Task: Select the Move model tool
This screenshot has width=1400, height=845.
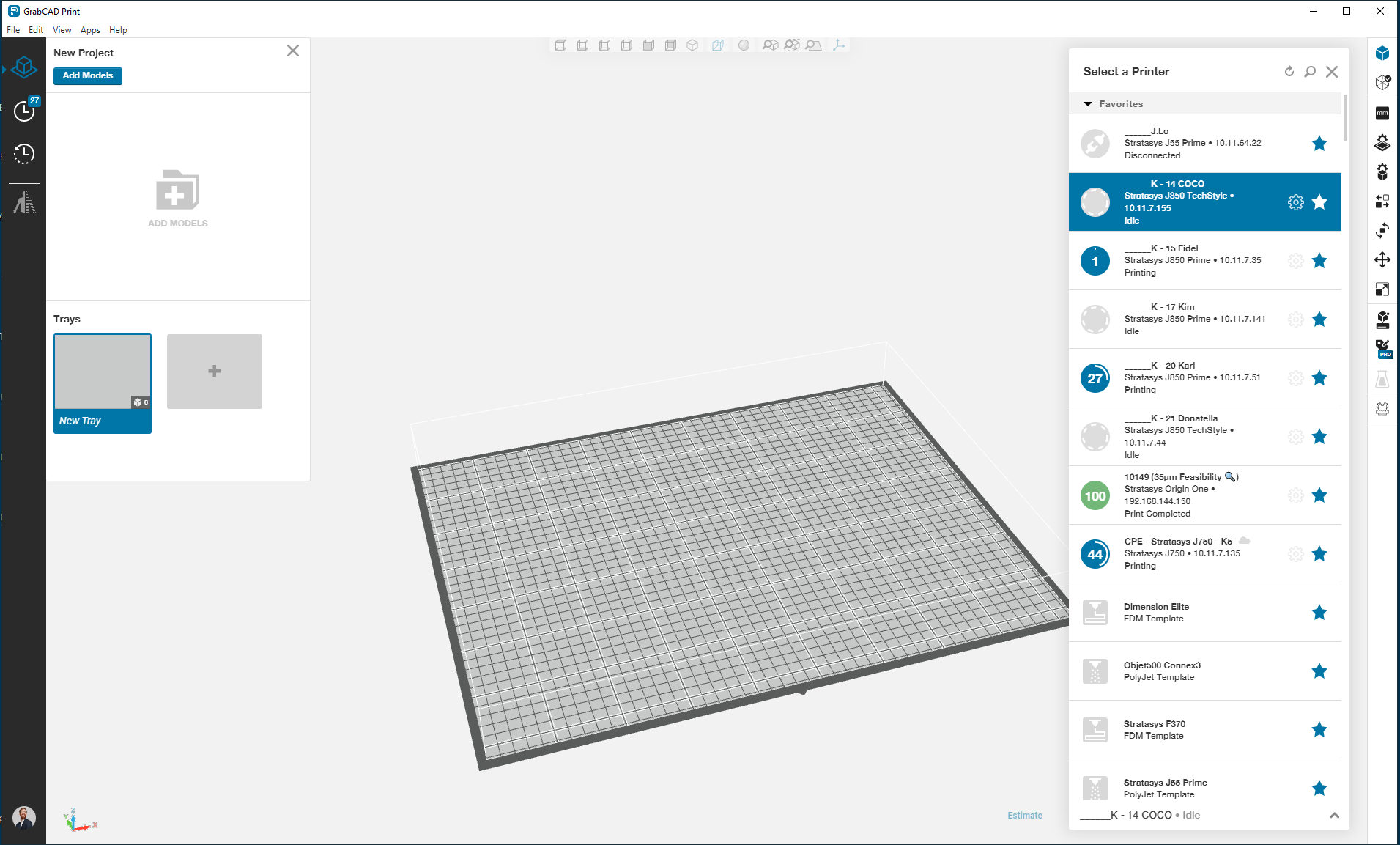Action: coord(1382,260)
